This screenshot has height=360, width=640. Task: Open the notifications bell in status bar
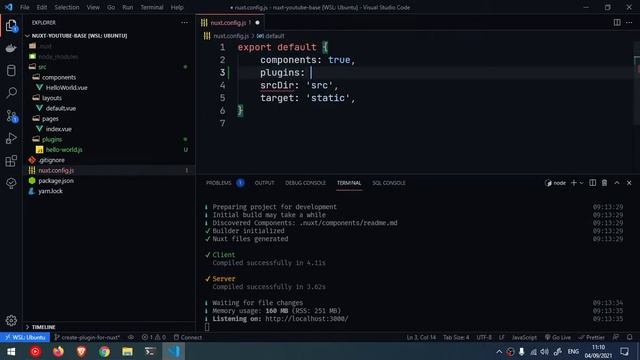pyautogui.click(x=630, y=337)
